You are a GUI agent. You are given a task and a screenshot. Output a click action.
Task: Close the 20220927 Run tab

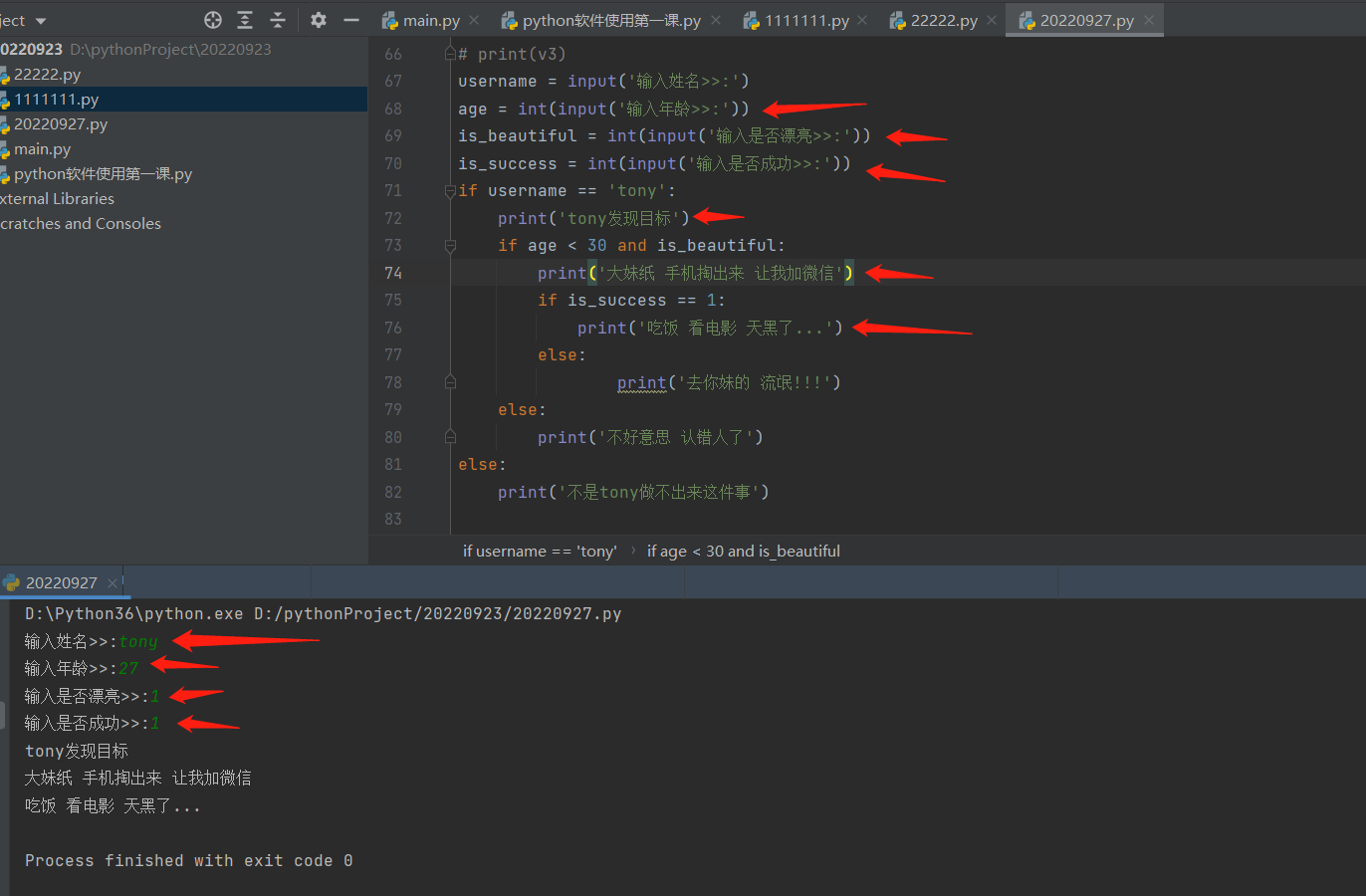point(113,582)
